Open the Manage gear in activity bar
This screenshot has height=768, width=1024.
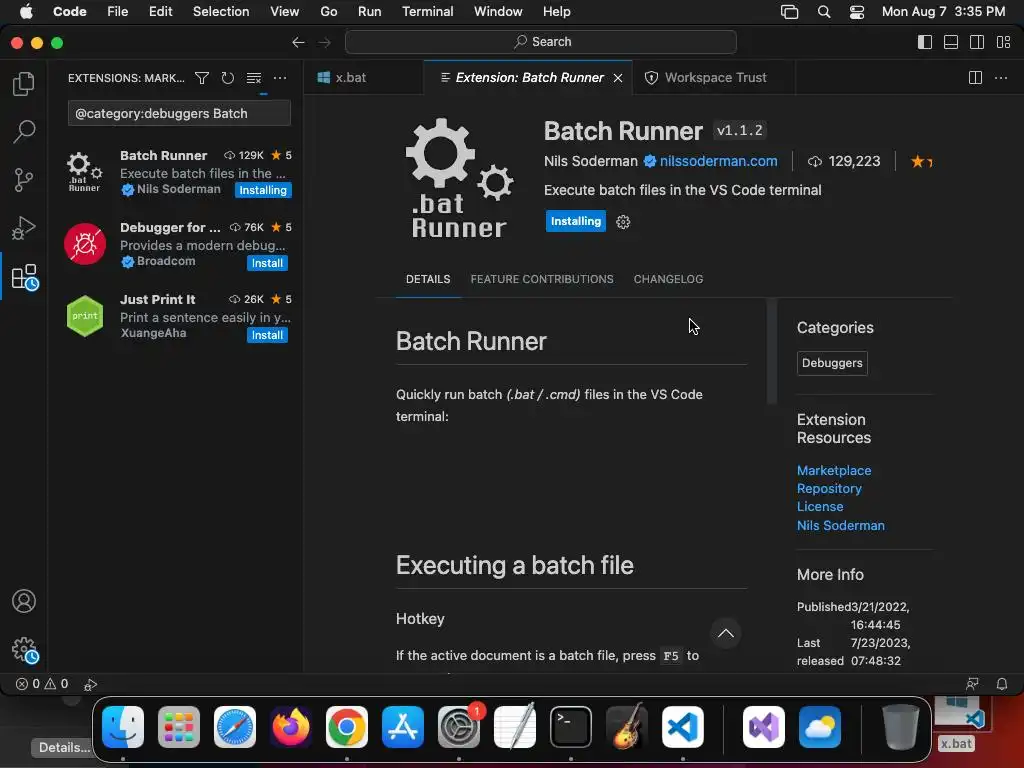point(25,650)
